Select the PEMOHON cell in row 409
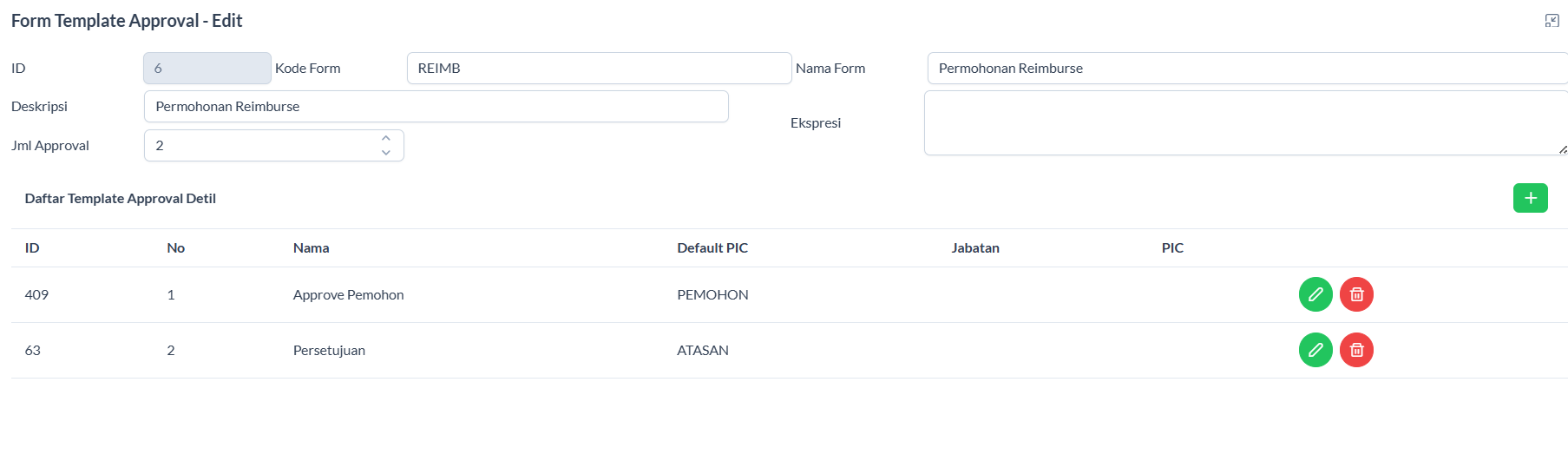This screenshot has height=461, width=1568. pos(712,295)
